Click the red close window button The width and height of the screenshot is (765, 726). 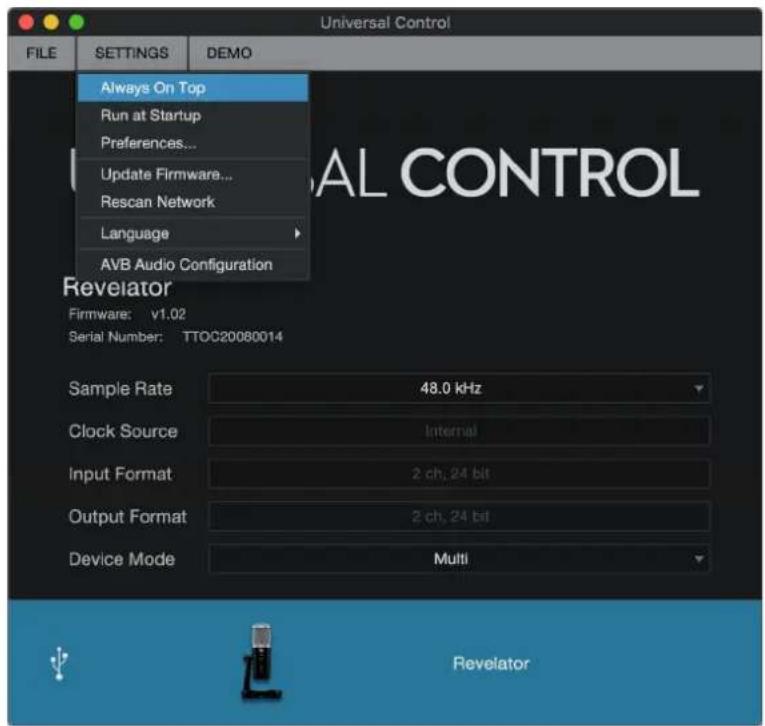(x=26, y=22)
